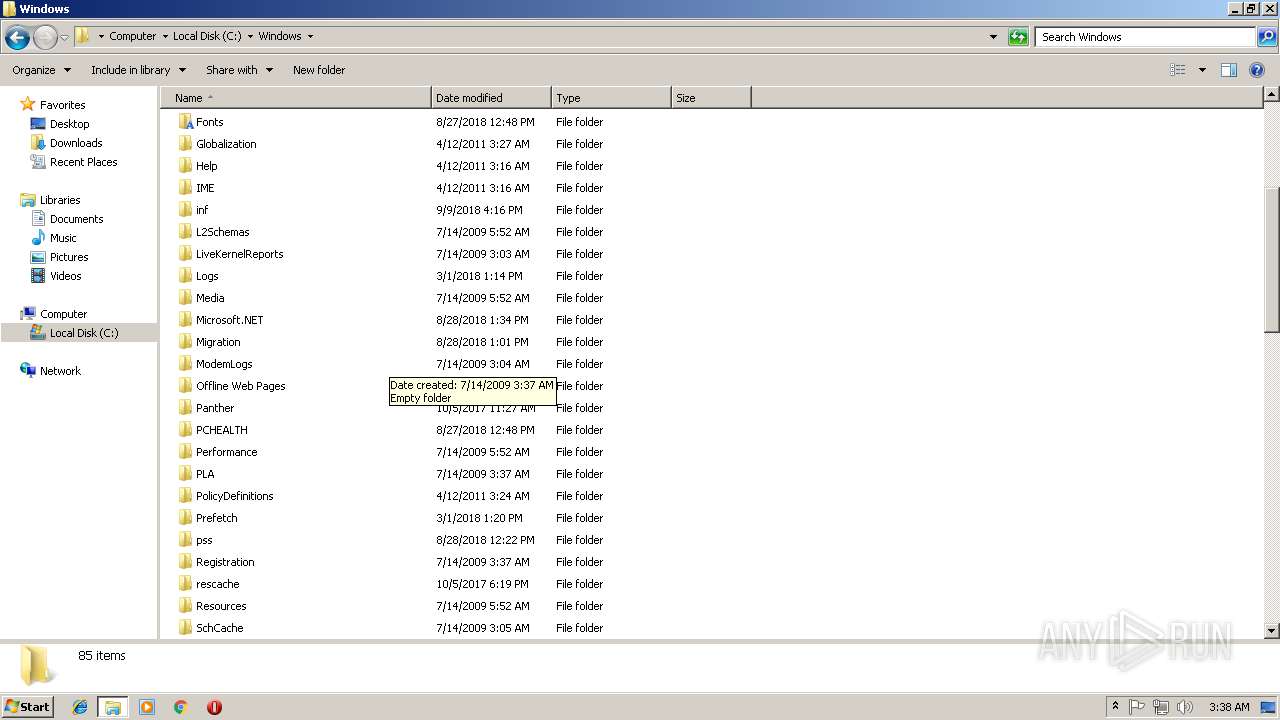Open the Share with menu
The width and height of the screenshot is (1280, 720).
point(239,70)
